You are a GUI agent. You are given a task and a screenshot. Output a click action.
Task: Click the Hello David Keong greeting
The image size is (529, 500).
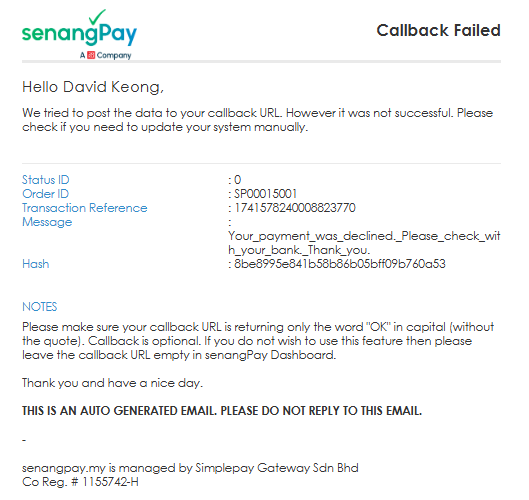[x=93, y=87]
